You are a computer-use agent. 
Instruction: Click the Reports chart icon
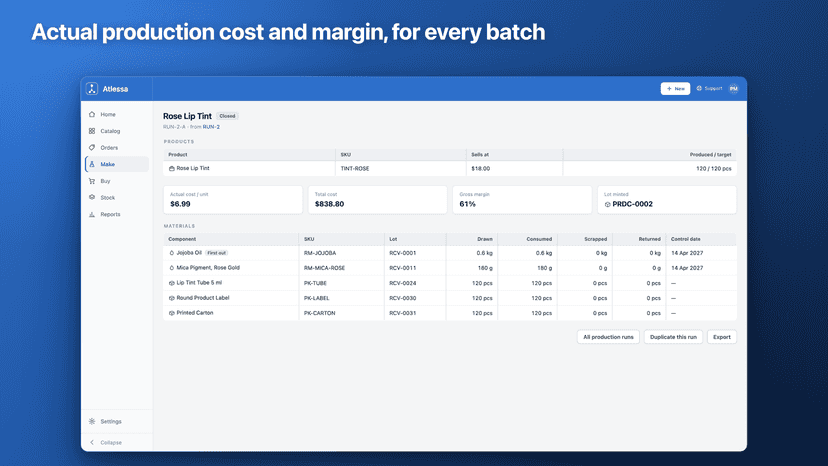pos(92,214)
